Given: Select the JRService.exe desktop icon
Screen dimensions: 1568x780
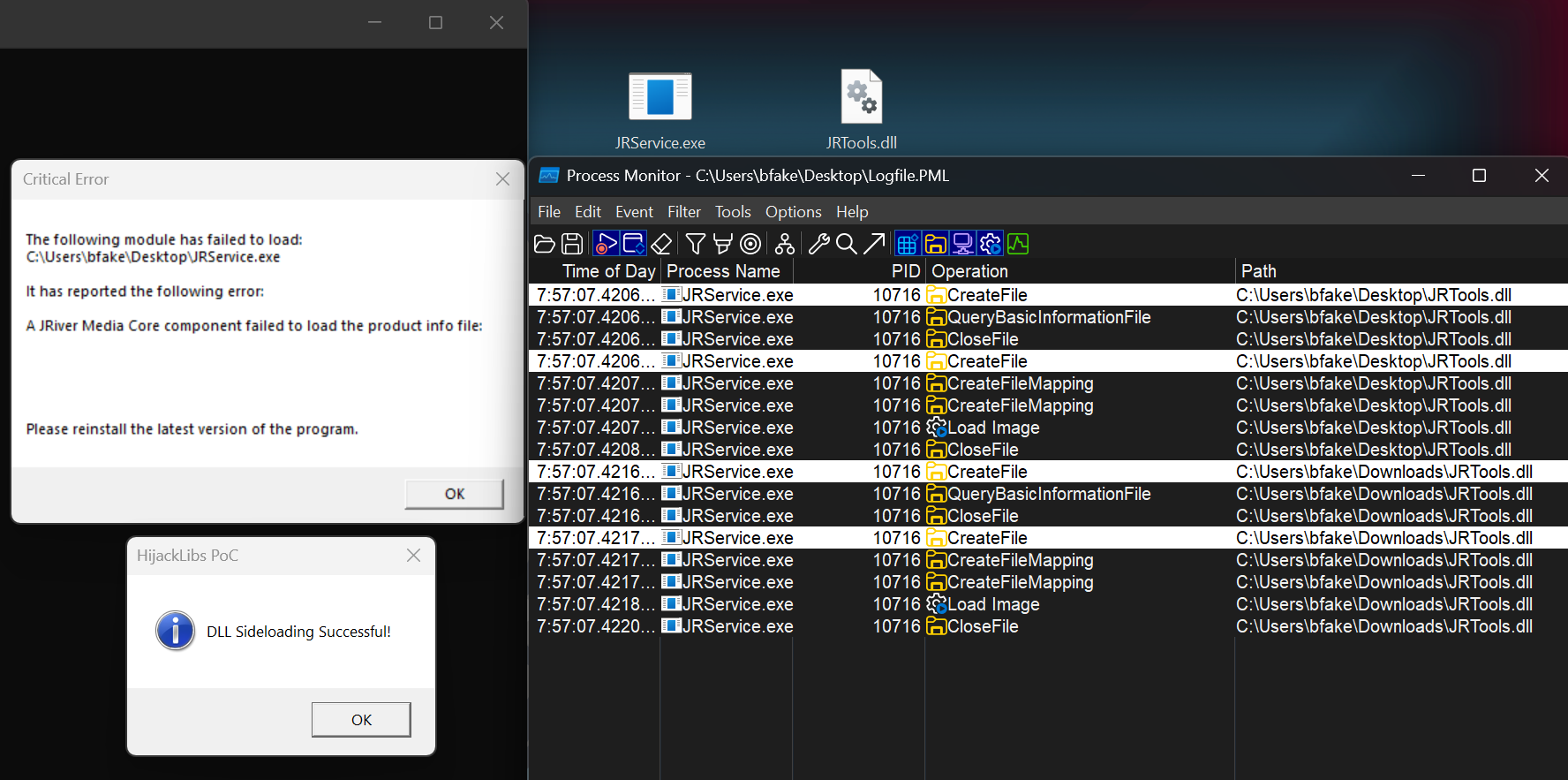Looking at the screenshot, I should point(660,111).
